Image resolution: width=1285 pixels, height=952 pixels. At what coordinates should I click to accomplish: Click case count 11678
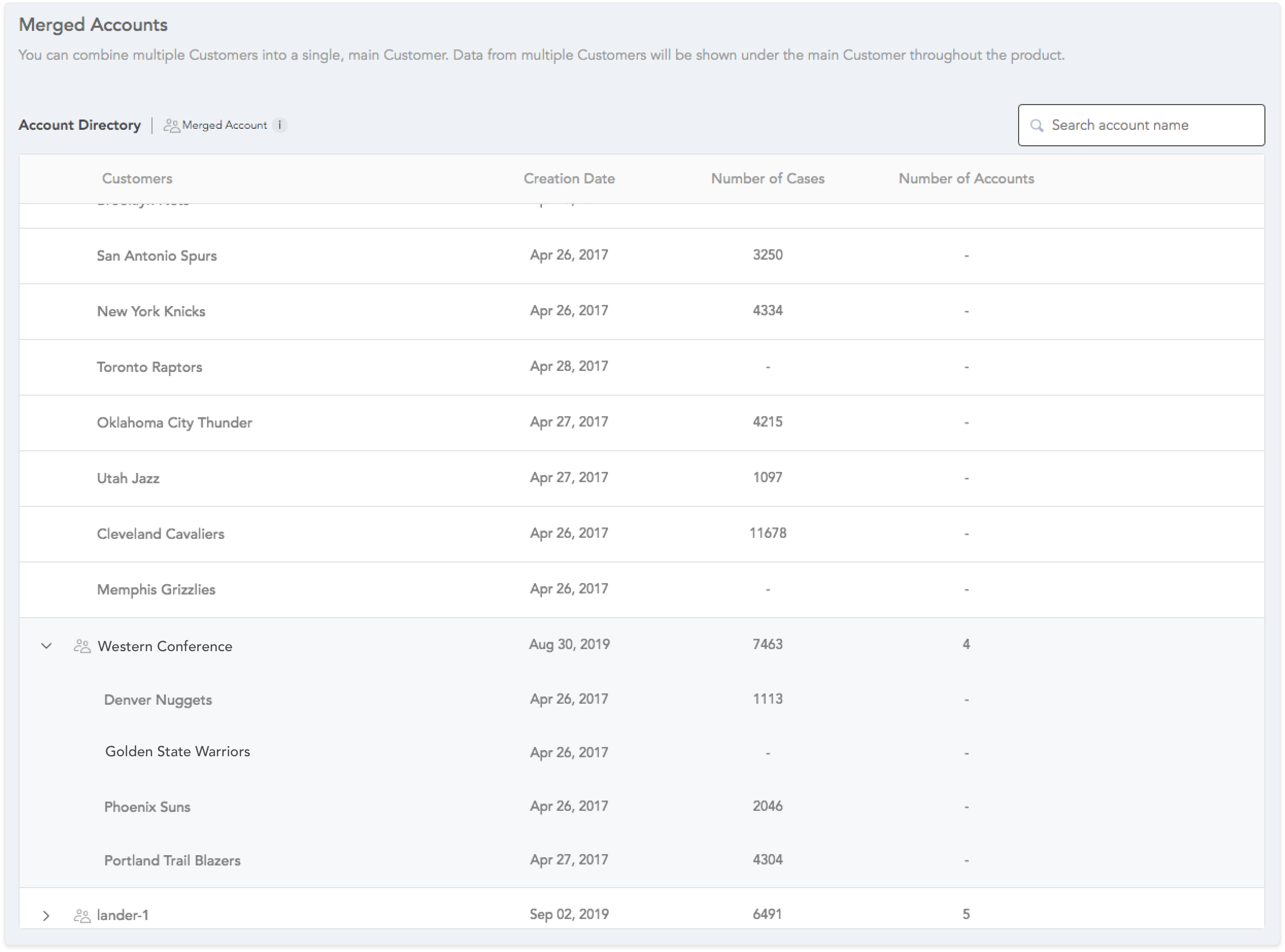point(768,533)
